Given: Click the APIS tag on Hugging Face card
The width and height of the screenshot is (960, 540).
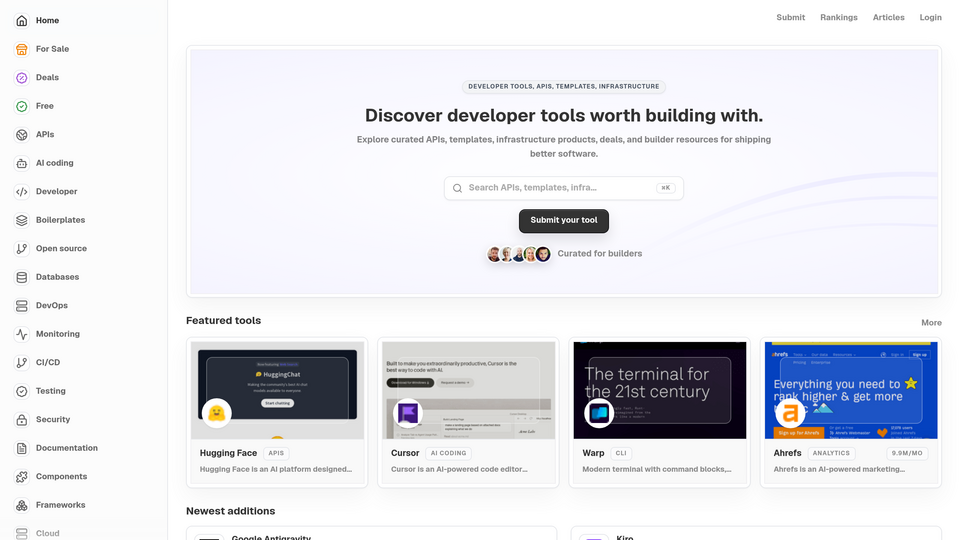Looking at the screenshot, I should pos(276,454).
